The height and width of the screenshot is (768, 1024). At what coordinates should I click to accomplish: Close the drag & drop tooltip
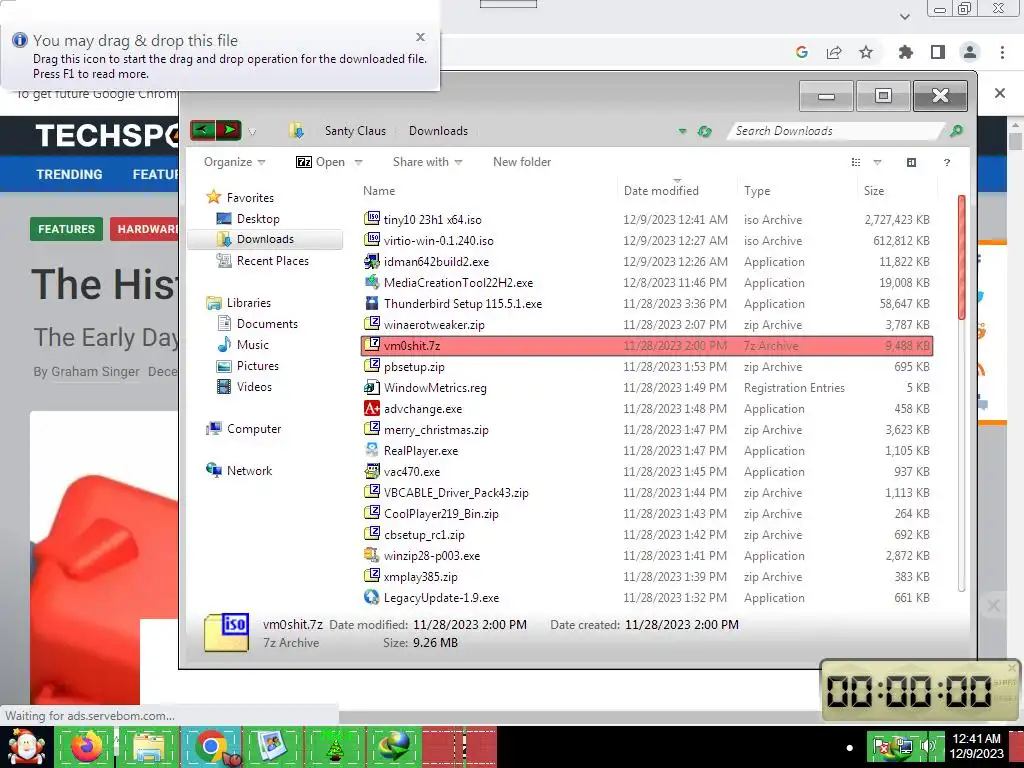pos(421,37)
